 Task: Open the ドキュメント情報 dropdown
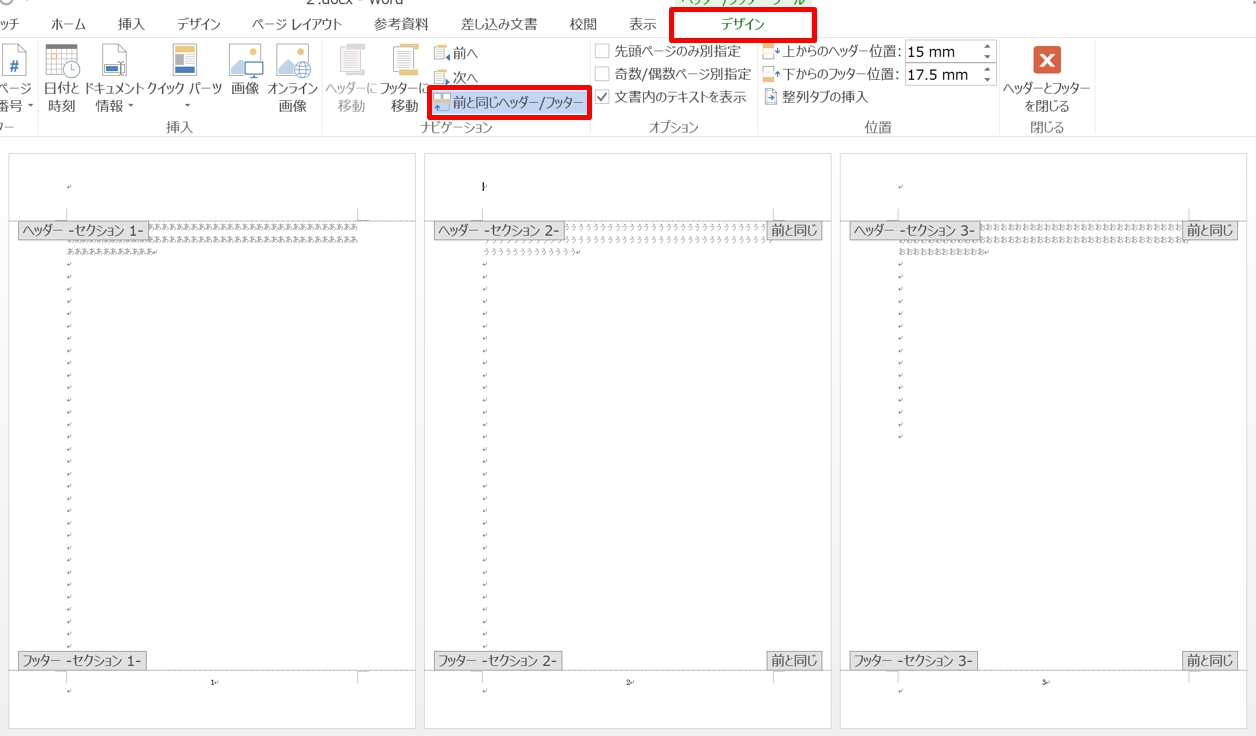pyautogui.click(x=114, y=78)
